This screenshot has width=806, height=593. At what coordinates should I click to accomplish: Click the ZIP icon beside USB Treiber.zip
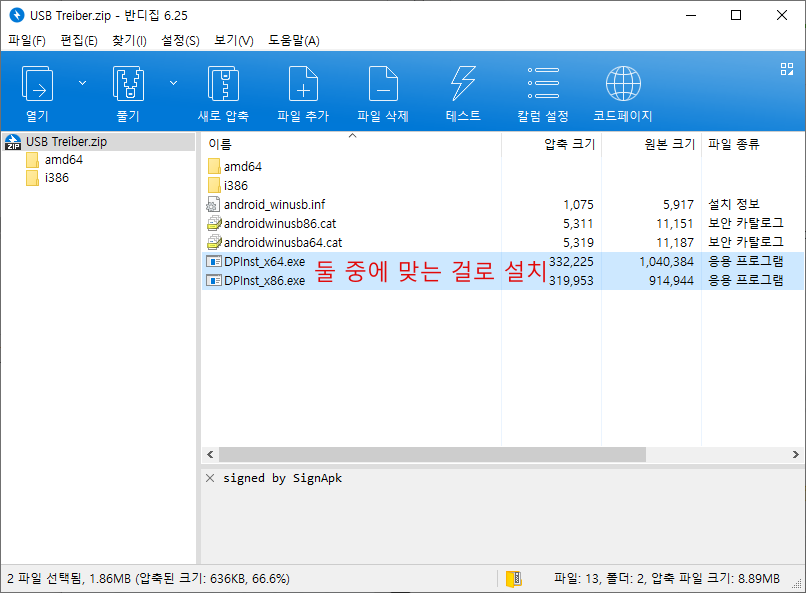point(13,142)
